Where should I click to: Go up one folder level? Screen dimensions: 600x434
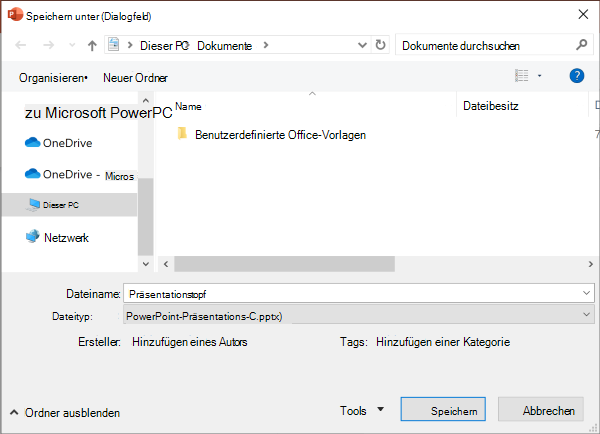pyautogui.click(x=92, y=46)
